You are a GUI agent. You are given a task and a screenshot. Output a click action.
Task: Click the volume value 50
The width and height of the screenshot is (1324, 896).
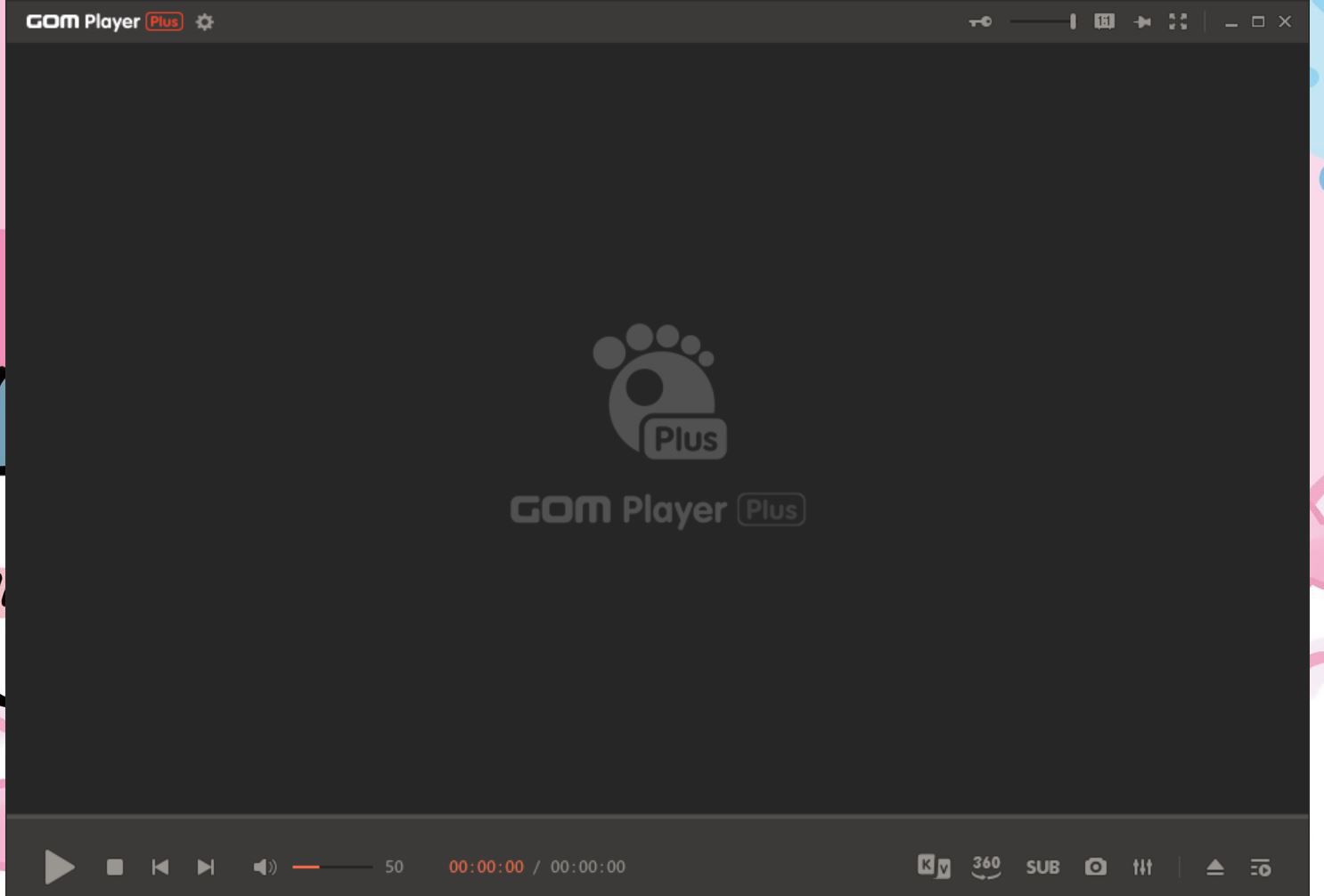pyautogui.click(x=394, y=867)
